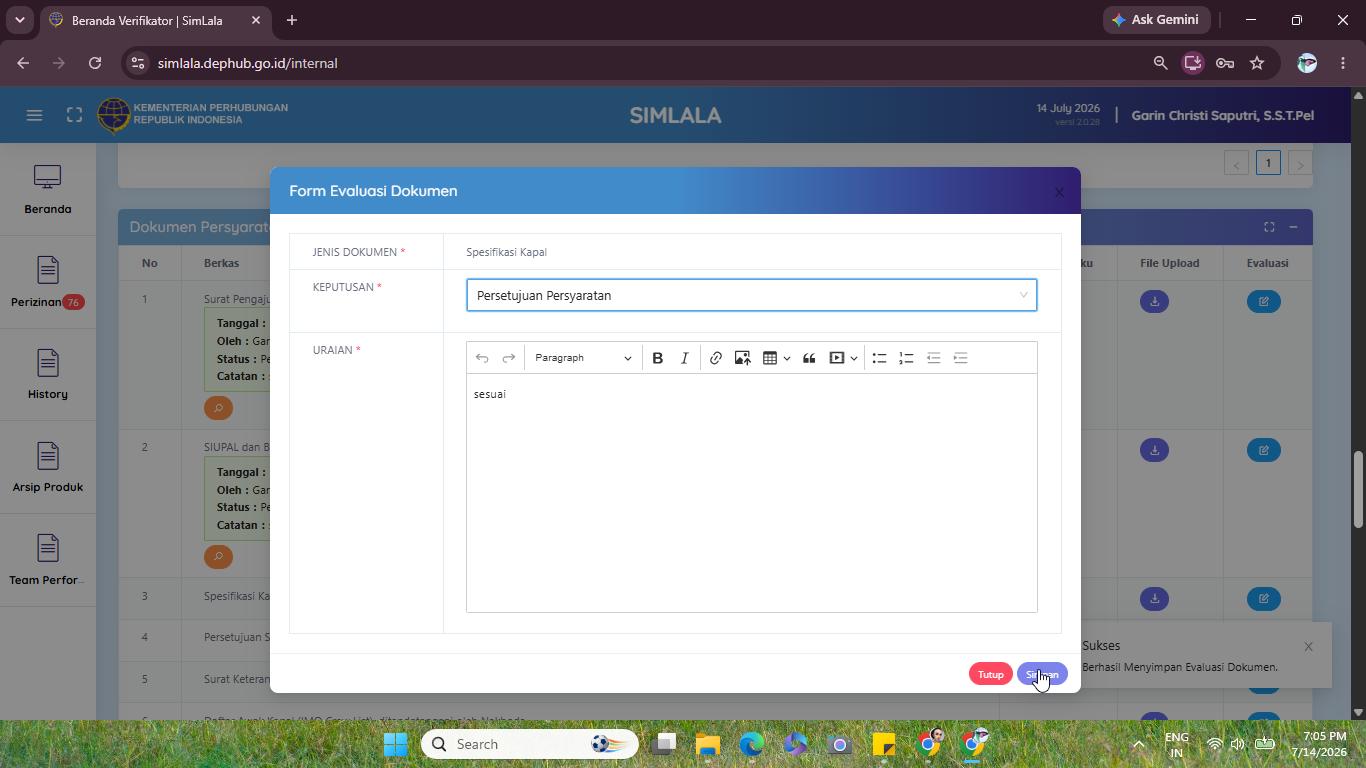Increase indent with the indent icon
Viewport: 1366px width, 768px height.
(x=960, y=358)
